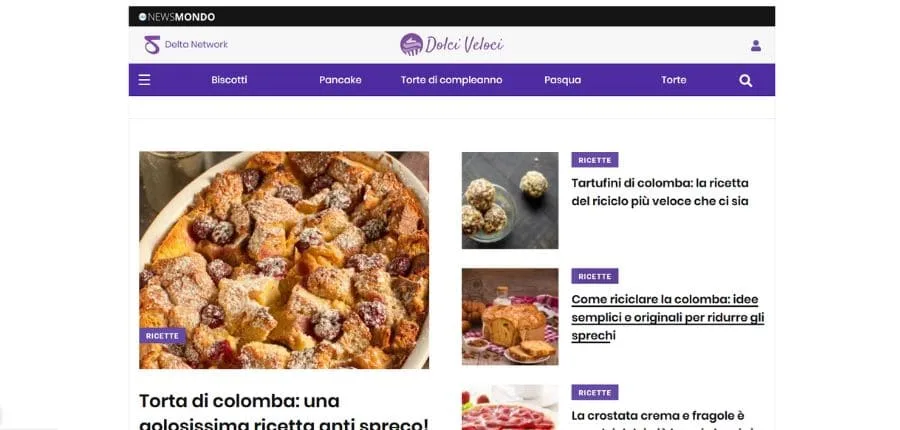Open the Pasqua category

[x=562, y=80]
